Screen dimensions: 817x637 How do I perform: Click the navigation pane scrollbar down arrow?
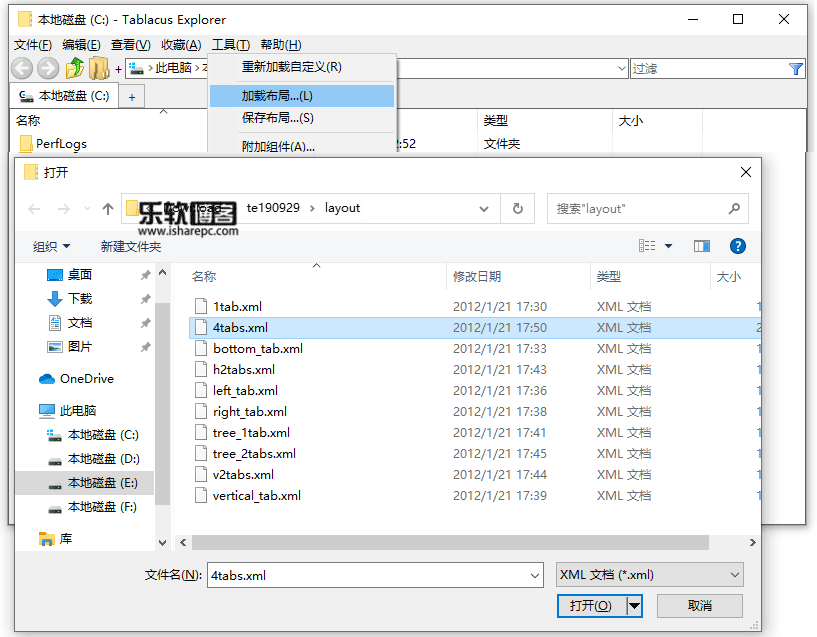coord(163,543)
